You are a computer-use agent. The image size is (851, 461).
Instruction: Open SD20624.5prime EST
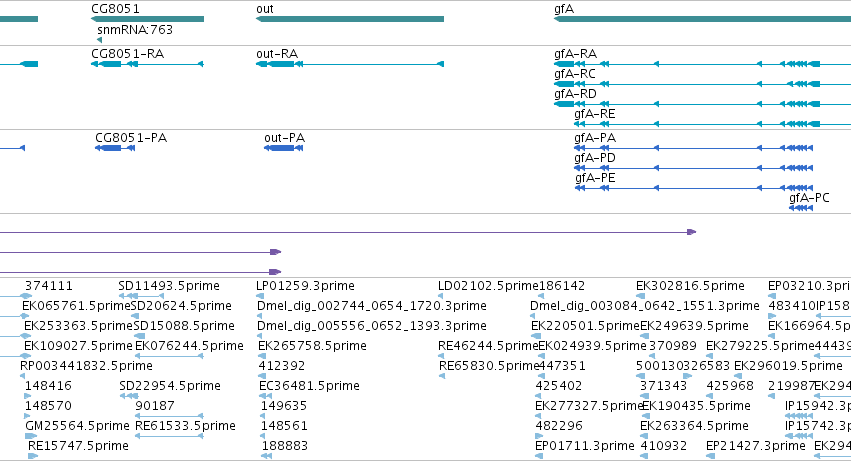point(181,306)
